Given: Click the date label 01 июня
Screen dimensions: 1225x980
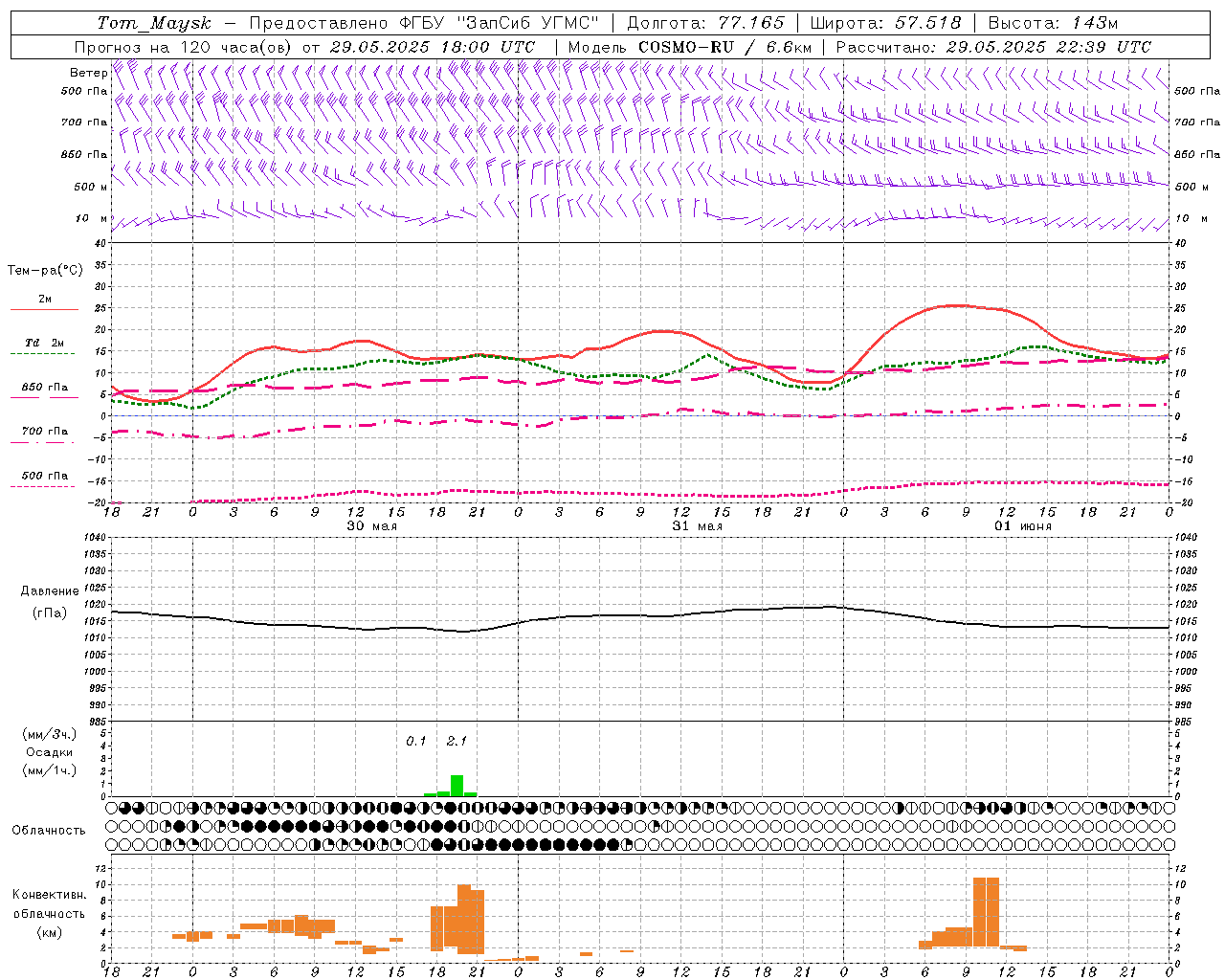Looking at the screenshot, I should (x=1023, y=526).
